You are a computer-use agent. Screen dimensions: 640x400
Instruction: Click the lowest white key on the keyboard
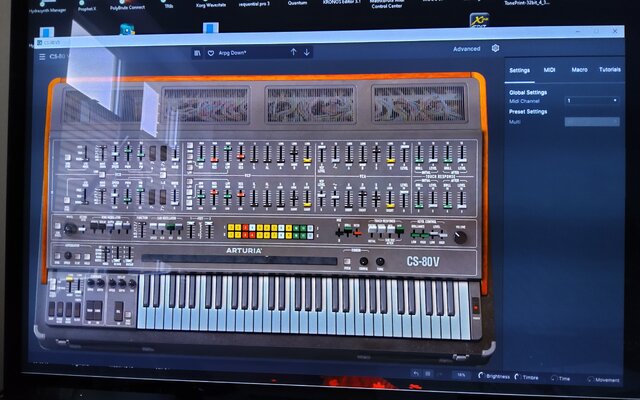[x=141, y=316]
